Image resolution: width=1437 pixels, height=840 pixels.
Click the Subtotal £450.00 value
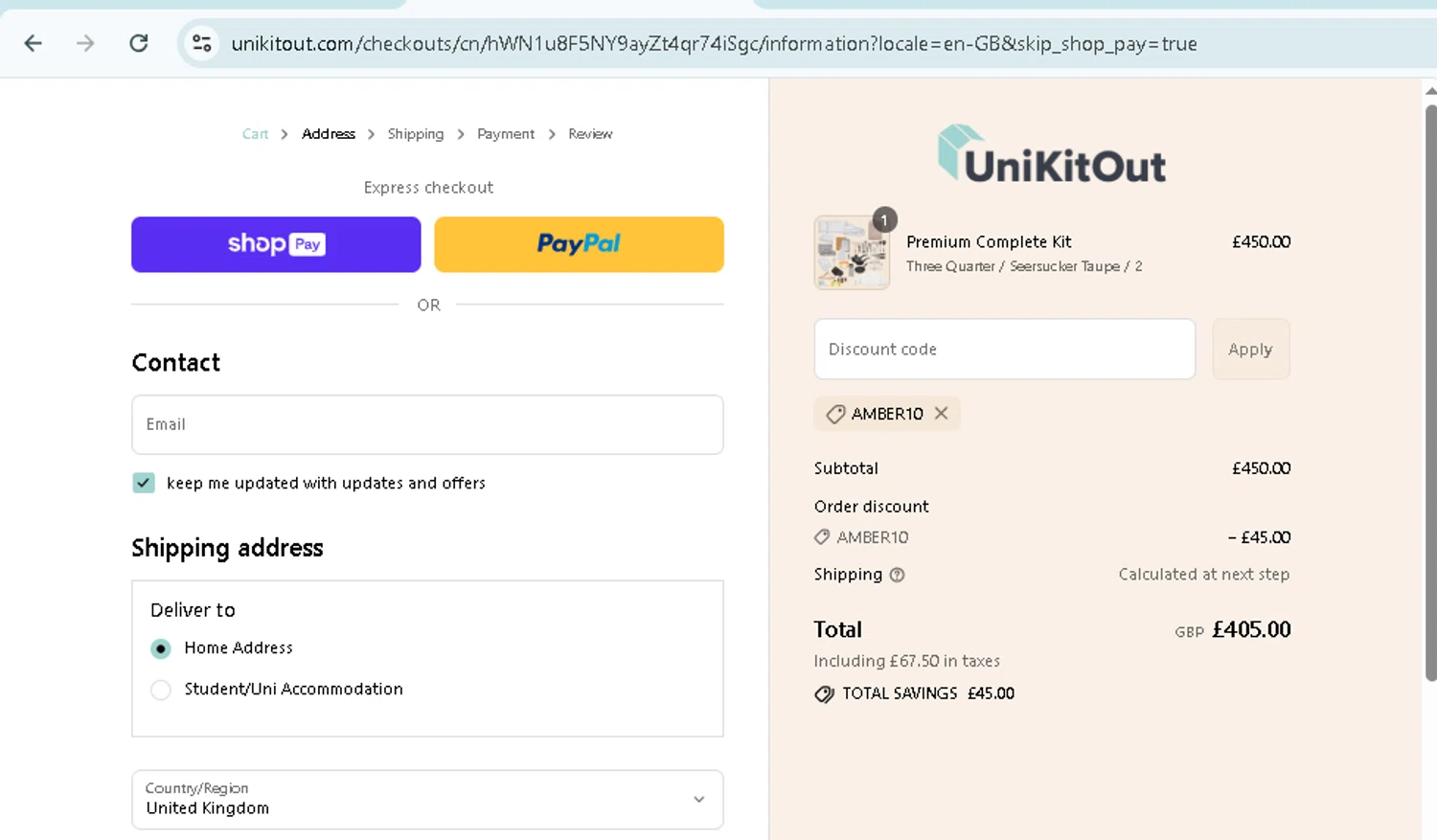pyautogui.click(x=1261, y=468)
